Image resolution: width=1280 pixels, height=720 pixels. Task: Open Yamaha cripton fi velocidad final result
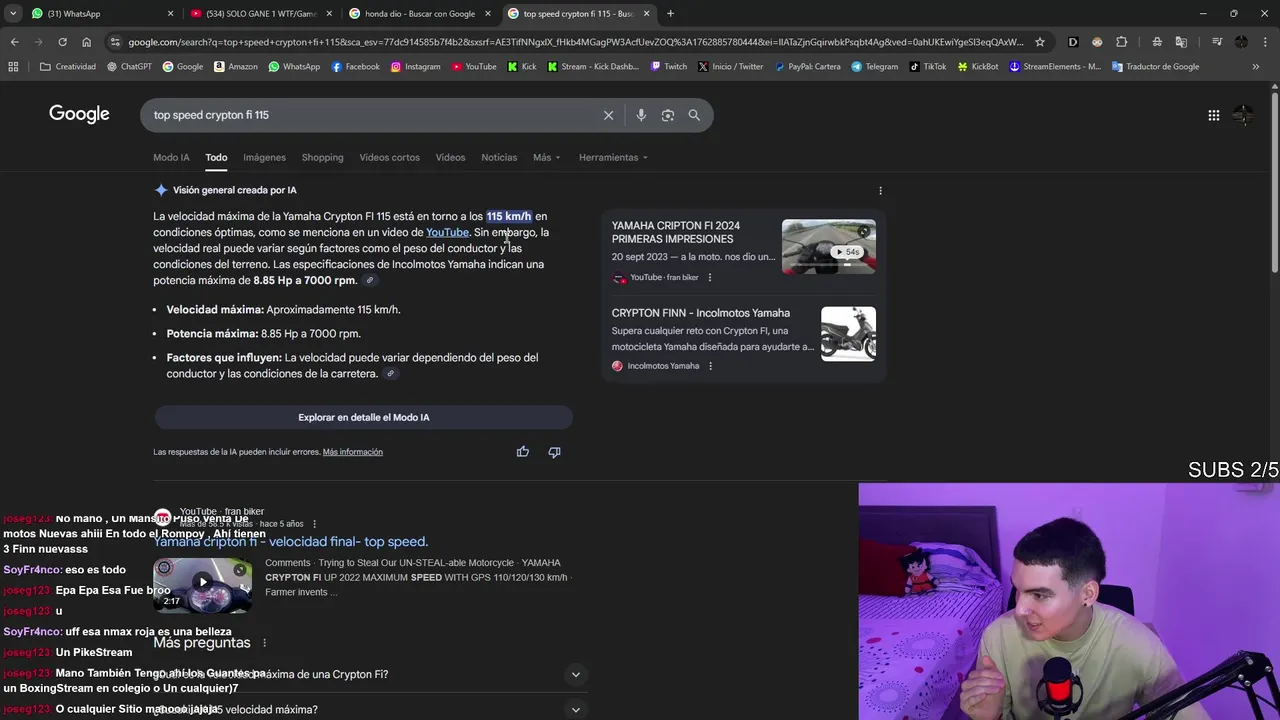click(291, 542)
